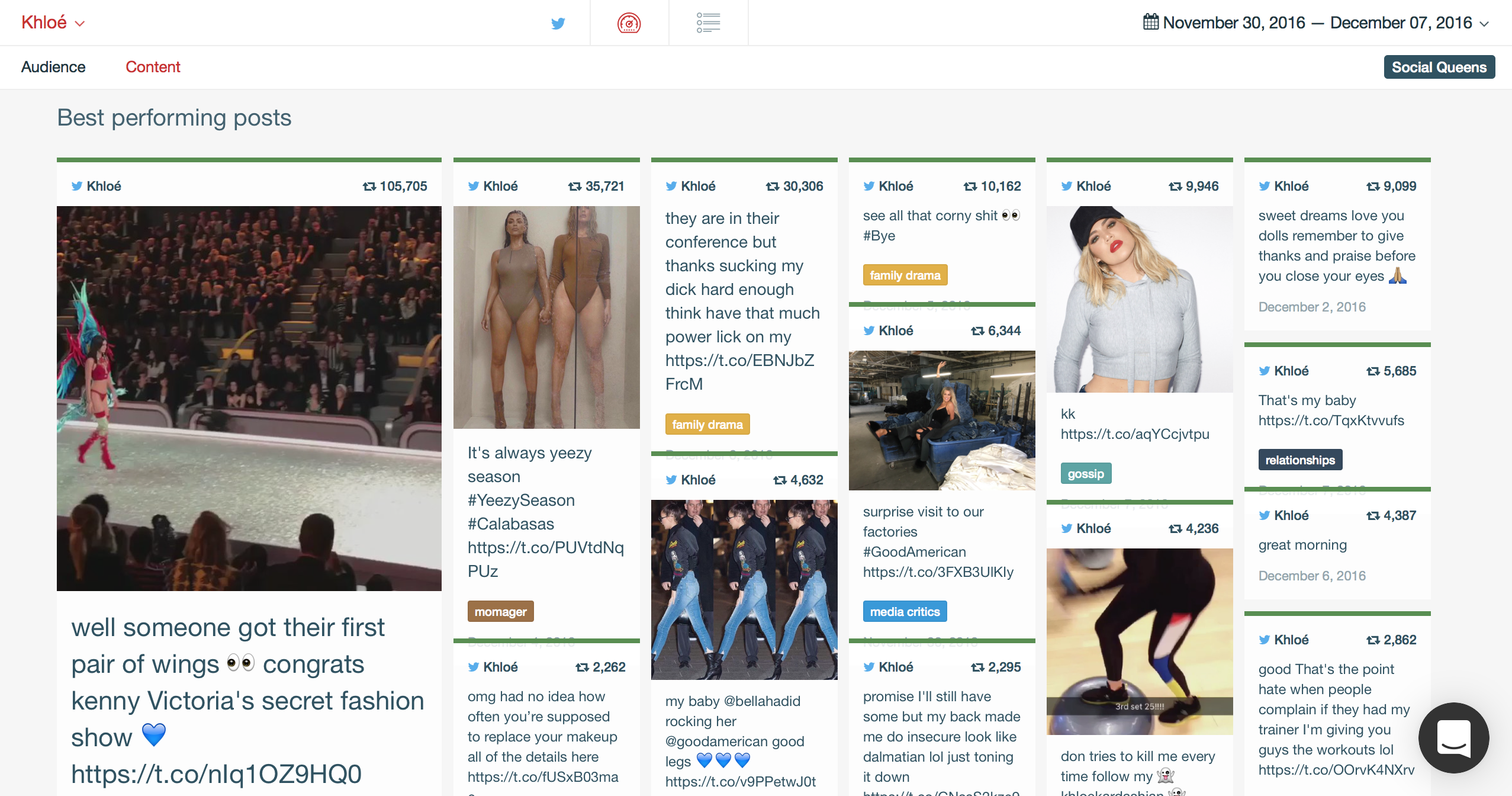Image resolution: width=1512 pixels, height=796 pixels.
Task: Click the Social Queens button
Action: pos(1439,67)
